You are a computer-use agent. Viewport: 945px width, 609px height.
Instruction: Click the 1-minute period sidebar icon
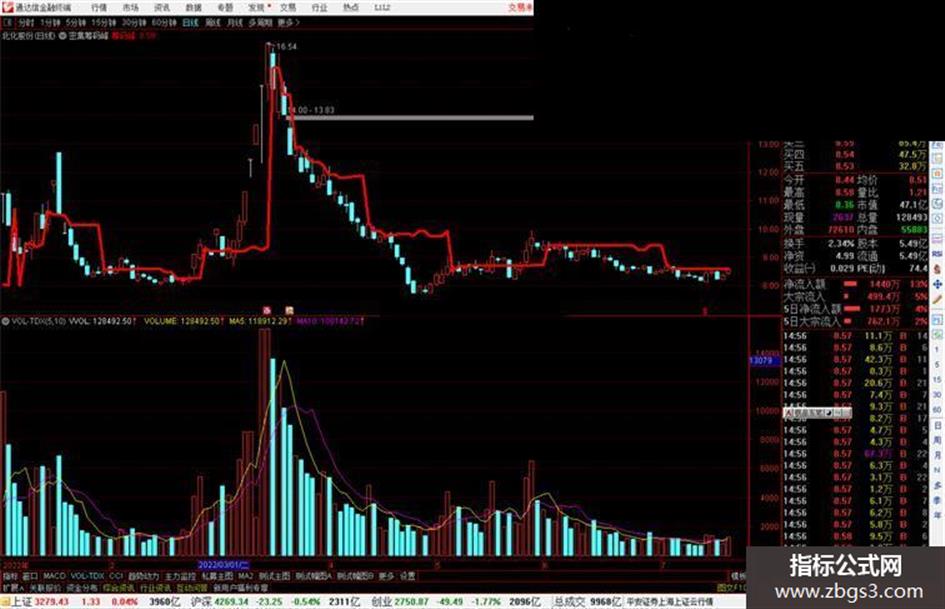(x=937, y=350)
